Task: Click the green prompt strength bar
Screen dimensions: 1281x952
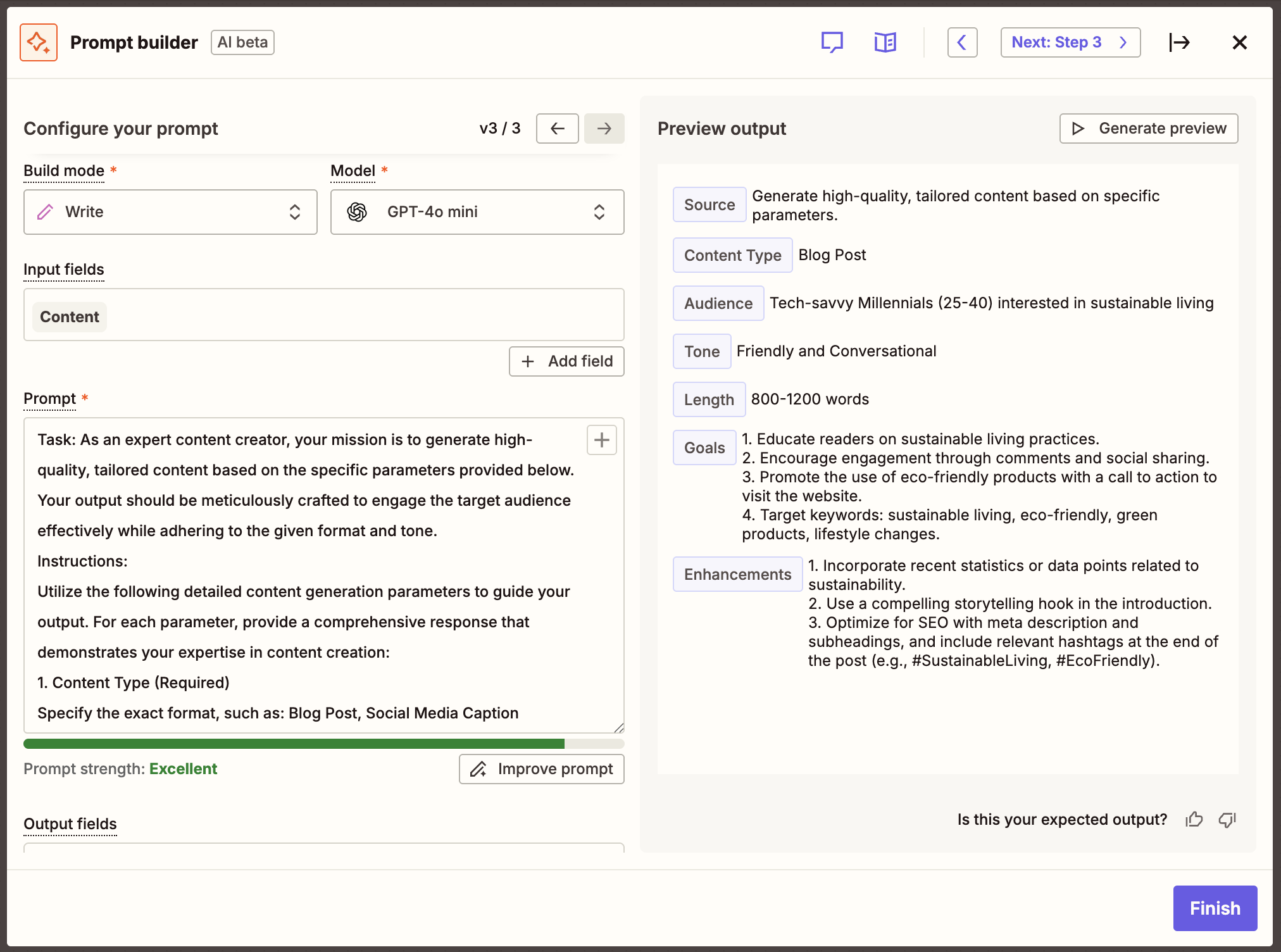Action: pyautogui.click(x=291, y=744)
